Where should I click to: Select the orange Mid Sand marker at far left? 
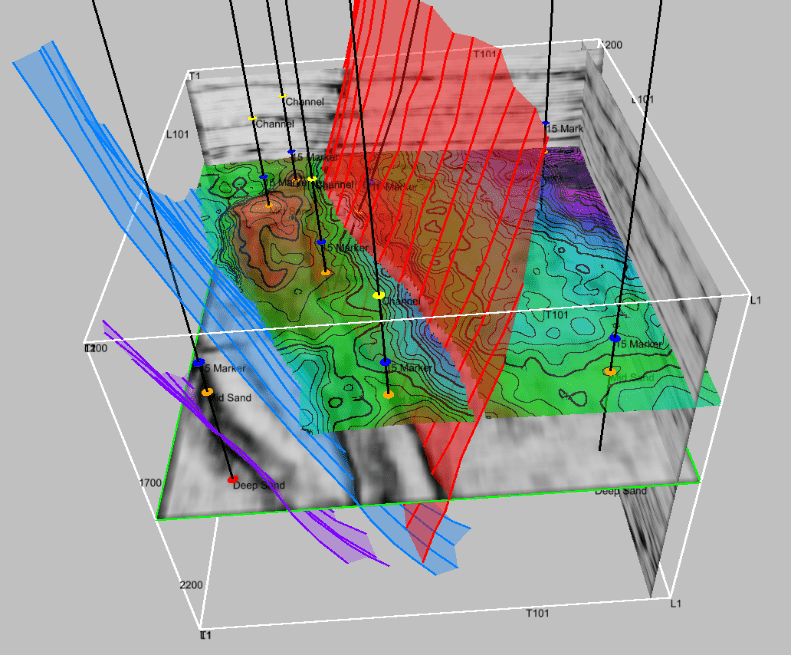click(207, 392)
